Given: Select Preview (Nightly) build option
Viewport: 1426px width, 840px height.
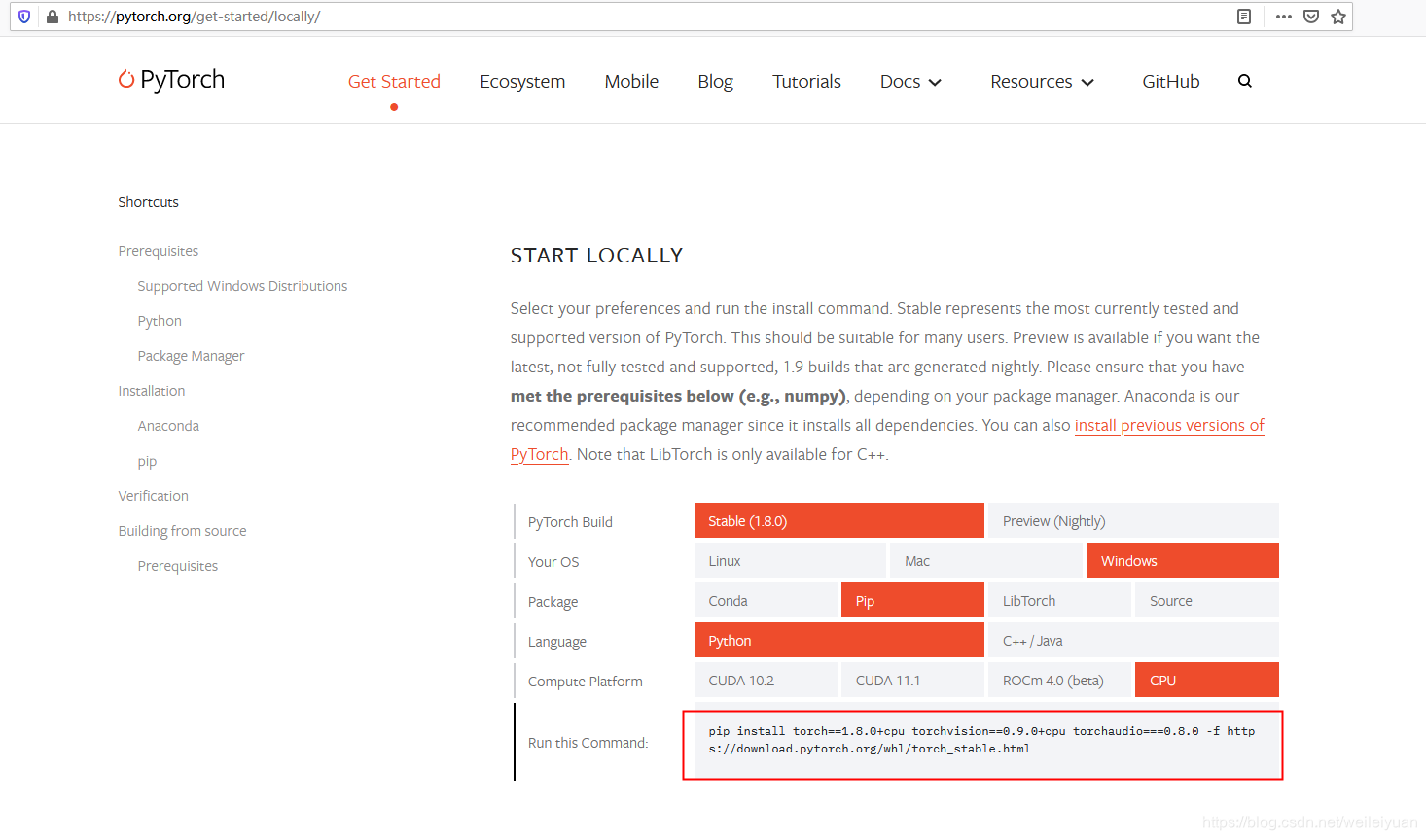Looking at the screenshot, I should [x=1133, y=521].
